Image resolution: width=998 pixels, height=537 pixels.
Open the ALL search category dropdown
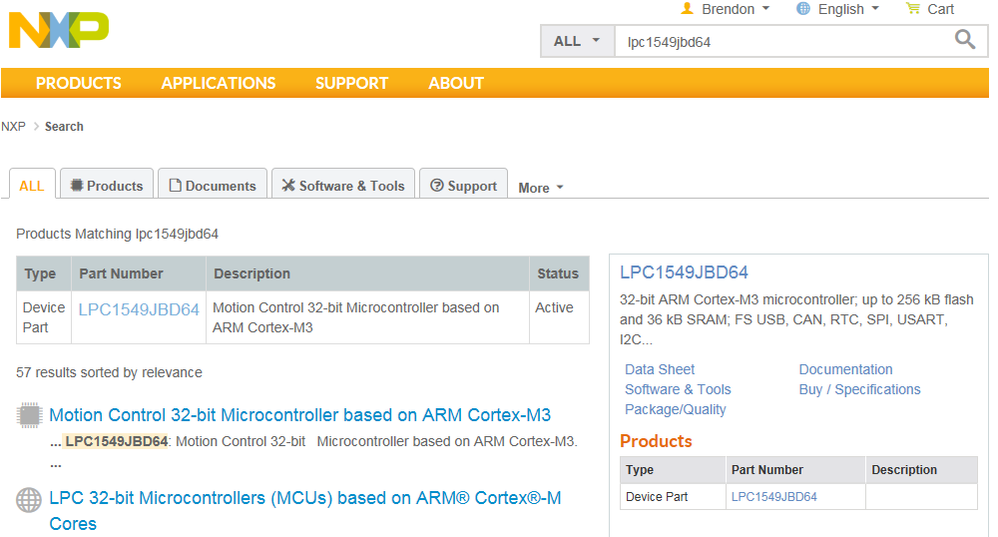(x=577, y=41)
